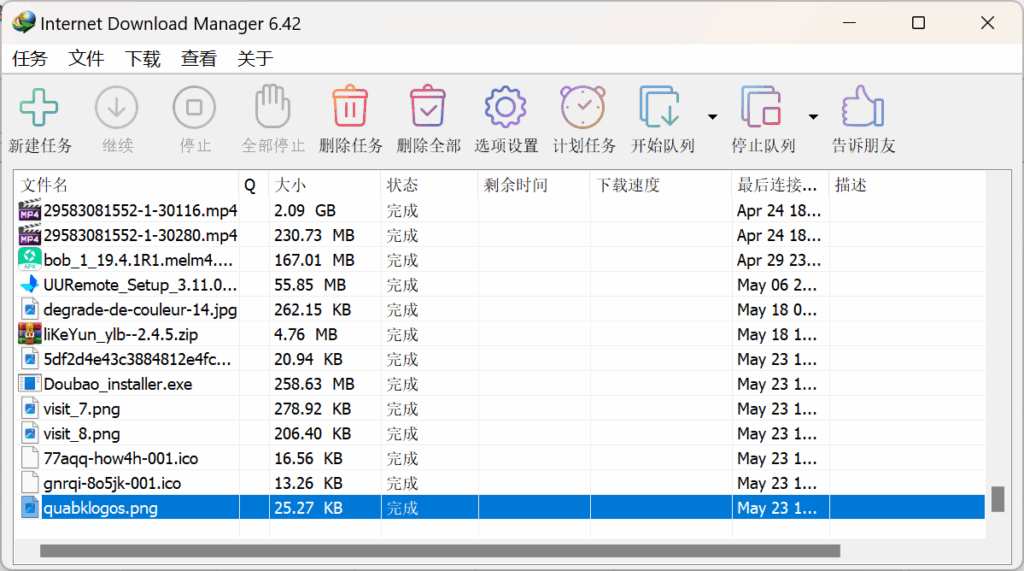Click the 告诉朋友 thumbs-up icon
This screenshot has width=1024, height=571.
[863, 106]
